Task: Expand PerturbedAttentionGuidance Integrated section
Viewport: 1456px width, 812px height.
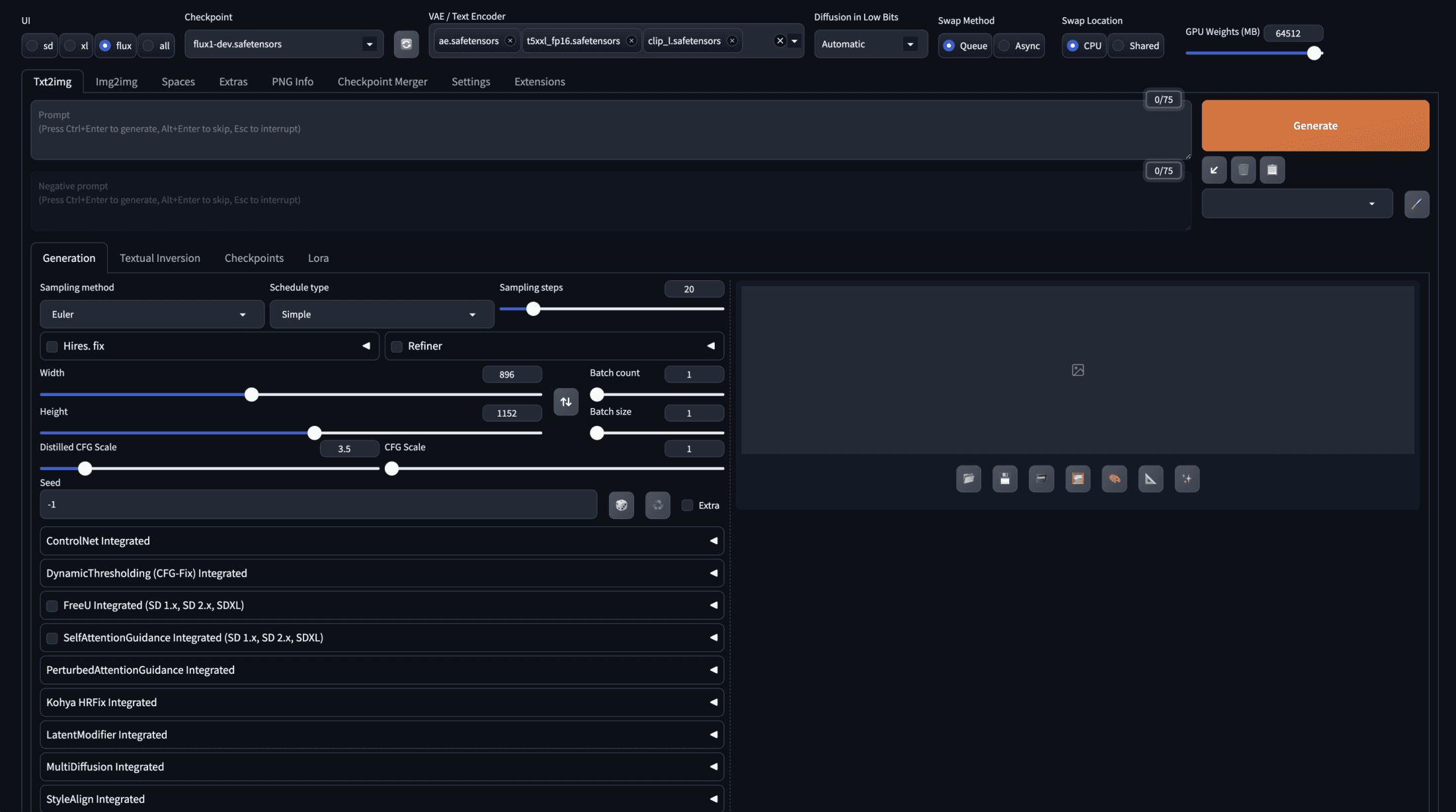Action: (x=382, y=670)
